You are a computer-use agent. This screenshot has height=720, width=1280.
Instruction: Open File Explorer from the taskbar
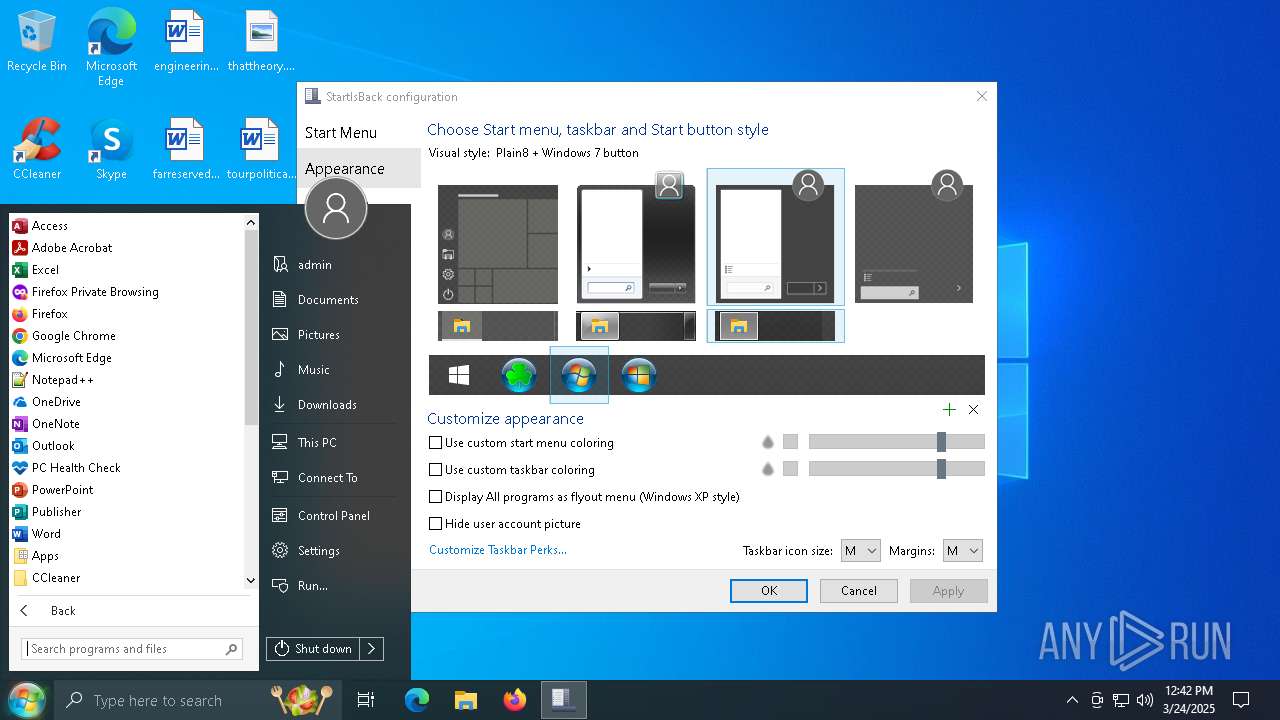pos(465,700)
